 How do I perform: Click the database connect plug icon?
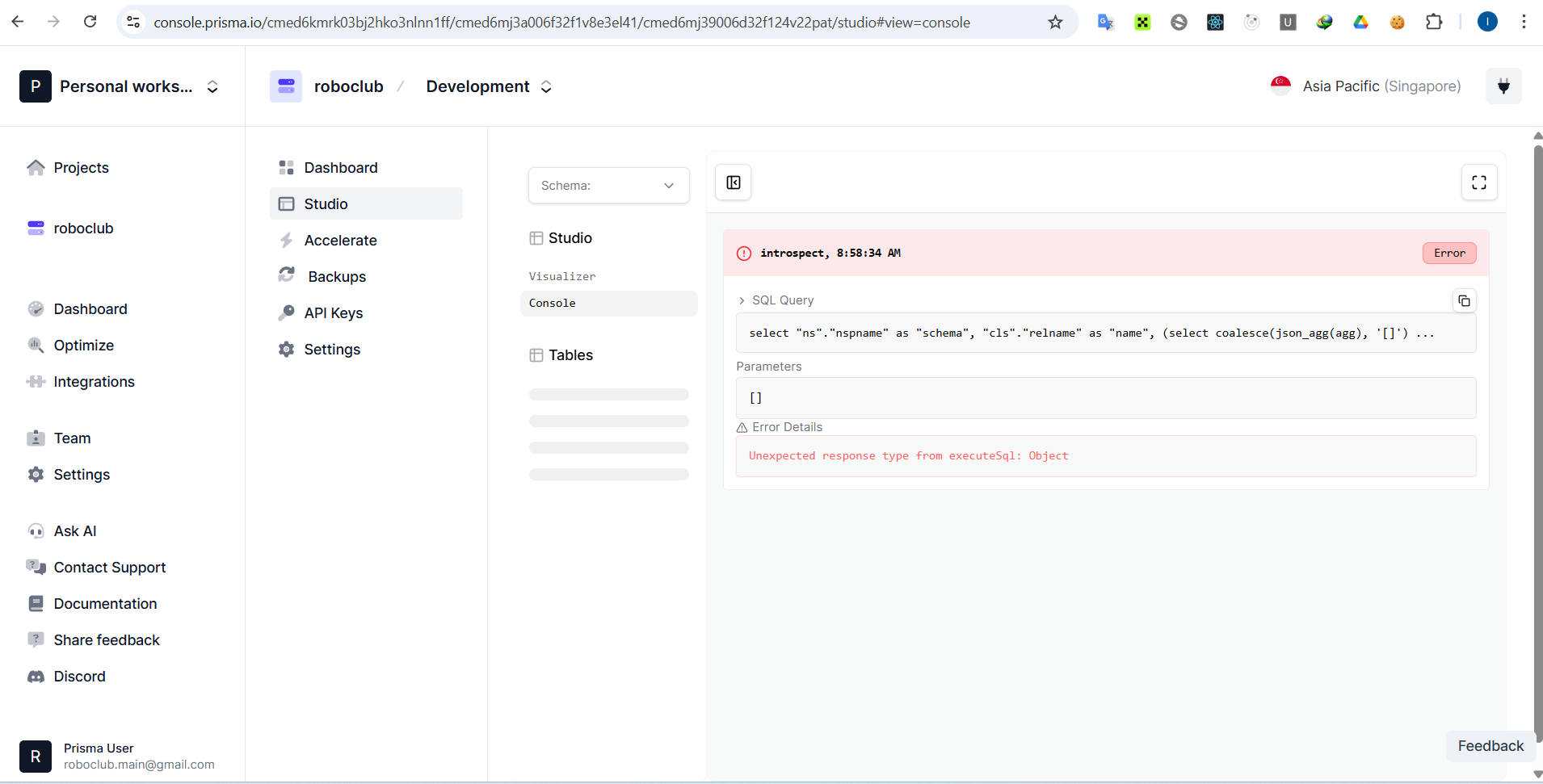pos(1503,86)
